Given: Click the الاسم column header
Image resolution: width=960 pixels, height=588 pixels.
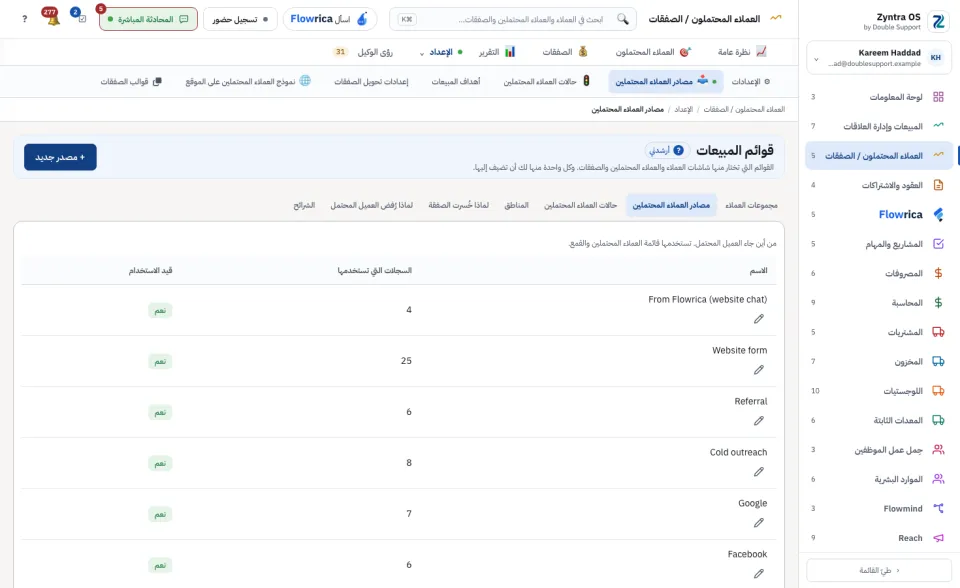Looking at the screenshot, I should click(x=759, y=270).
